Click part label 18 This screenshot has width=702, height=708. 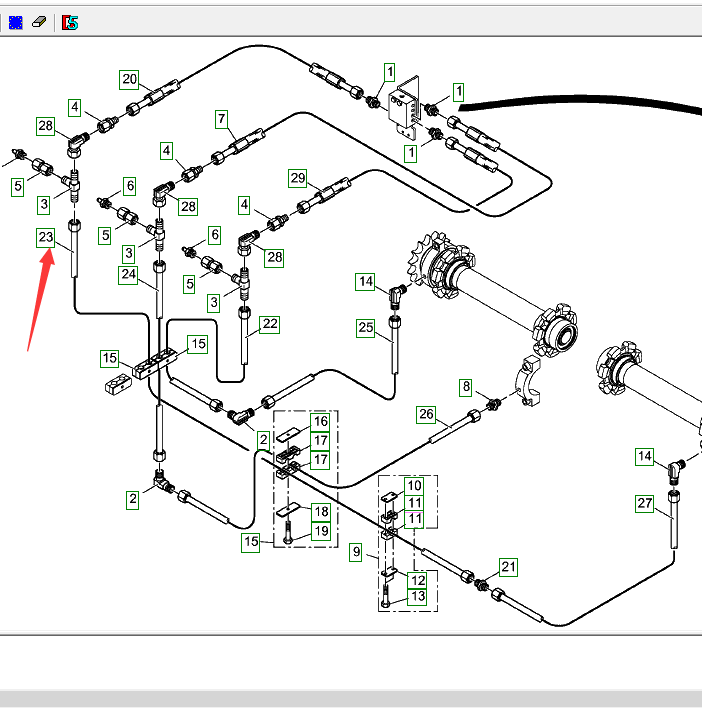click(320, 511)
